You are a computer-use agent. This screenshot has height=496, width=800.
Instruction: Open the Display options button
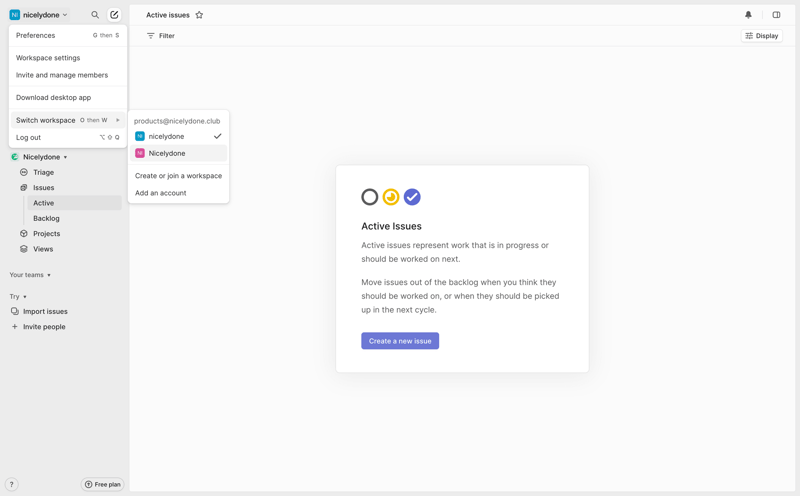point(762,36)
